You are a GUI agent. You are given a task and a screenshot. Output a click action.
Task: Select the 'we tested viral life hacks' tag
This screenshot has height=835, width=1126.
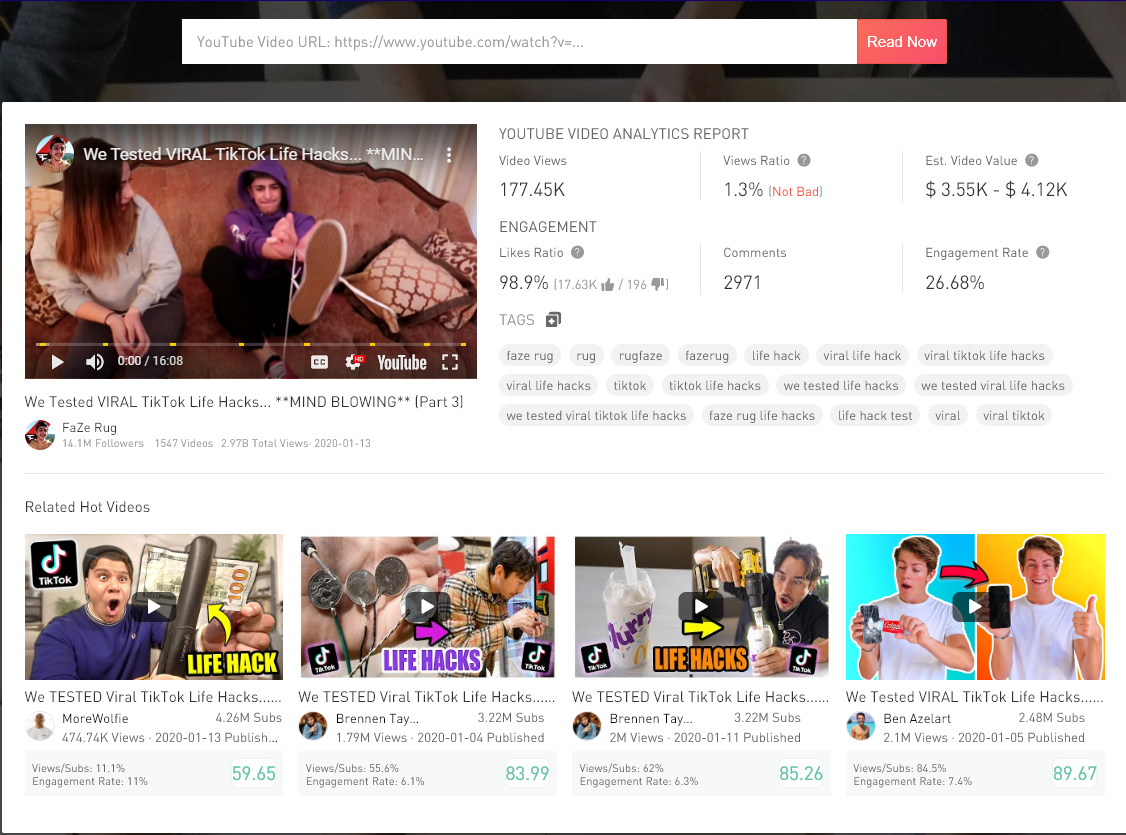point(993,386)
